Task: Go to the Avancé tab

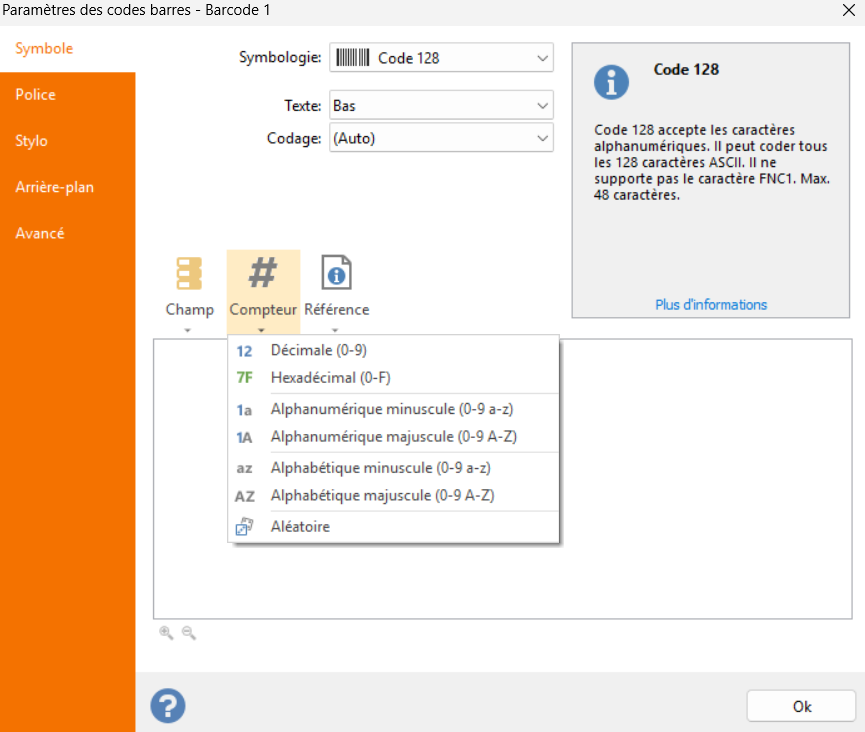Action: [x=40, y=233]
